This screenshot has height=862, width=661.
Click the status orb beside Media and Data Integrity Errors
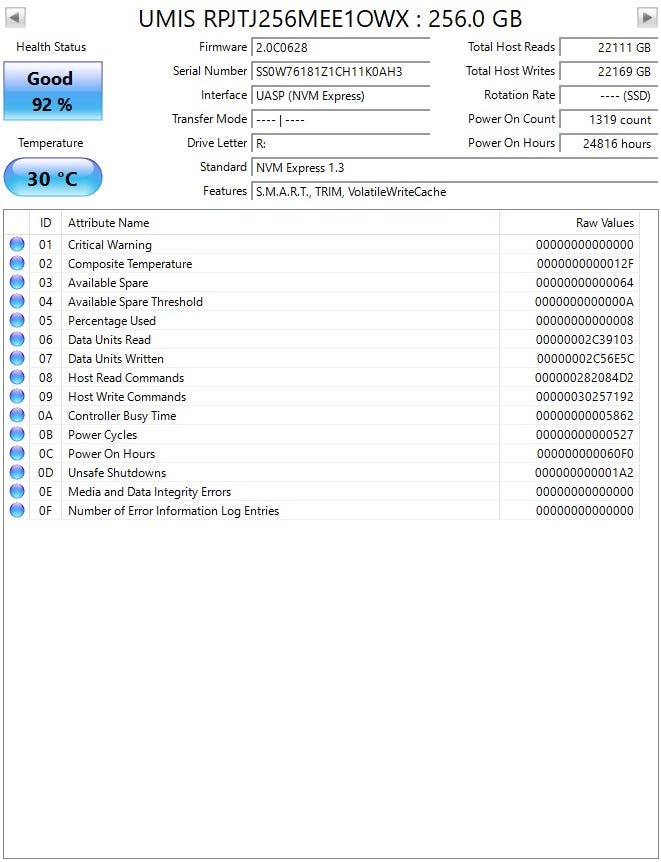pos(17,492)
